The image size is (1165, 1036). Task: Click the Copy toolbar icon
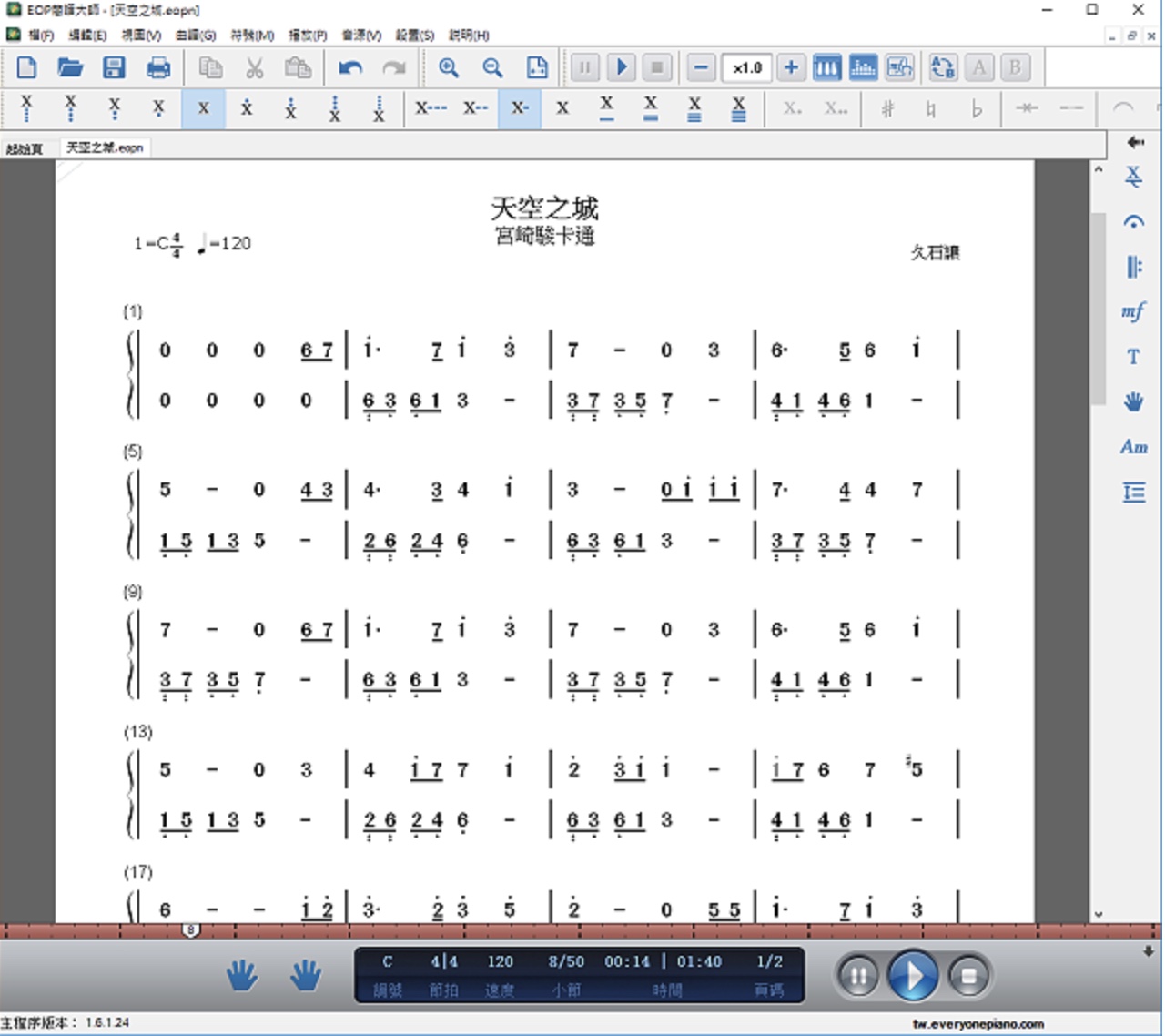tap(211, 67)
